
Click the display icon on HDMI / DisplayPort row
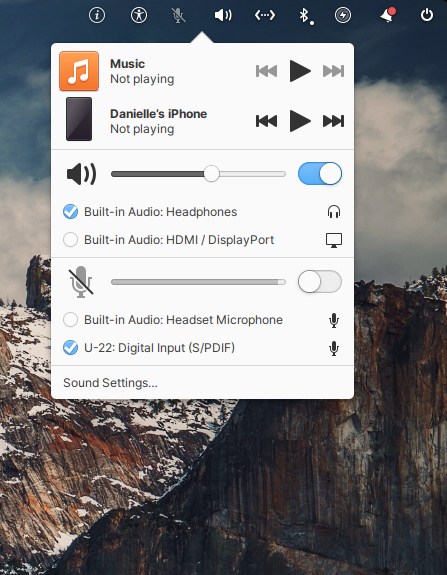pos(334,240)
